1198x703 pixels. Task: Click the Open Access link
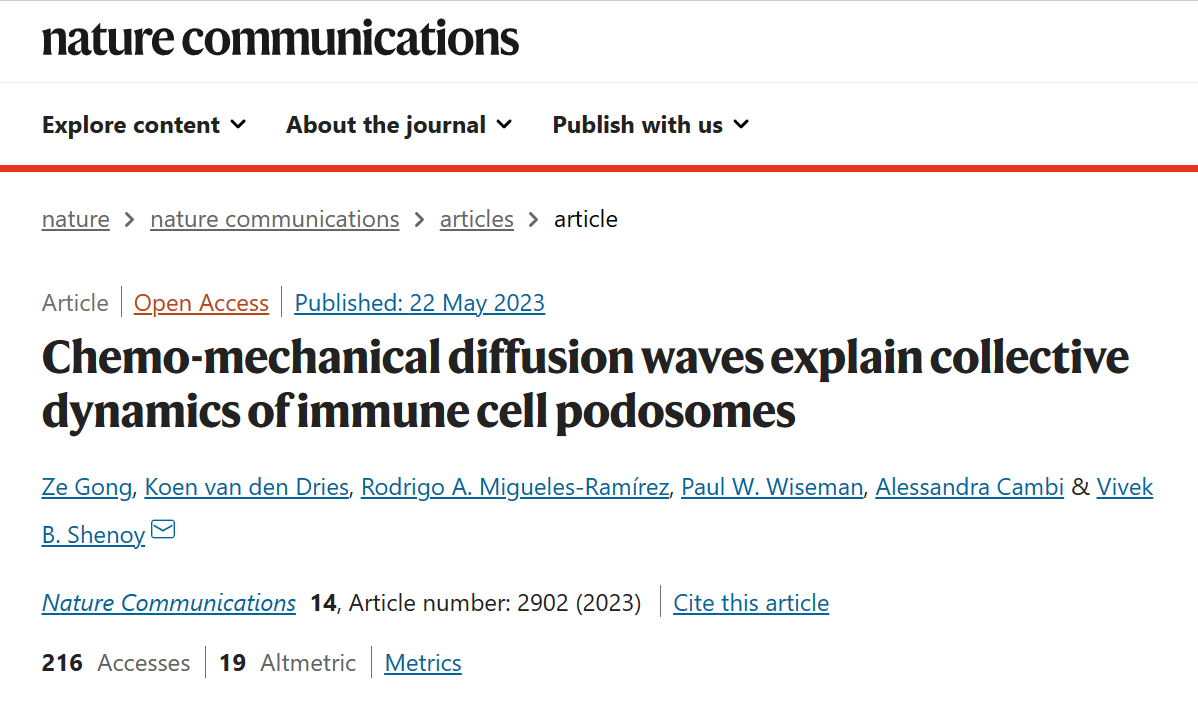201,303
